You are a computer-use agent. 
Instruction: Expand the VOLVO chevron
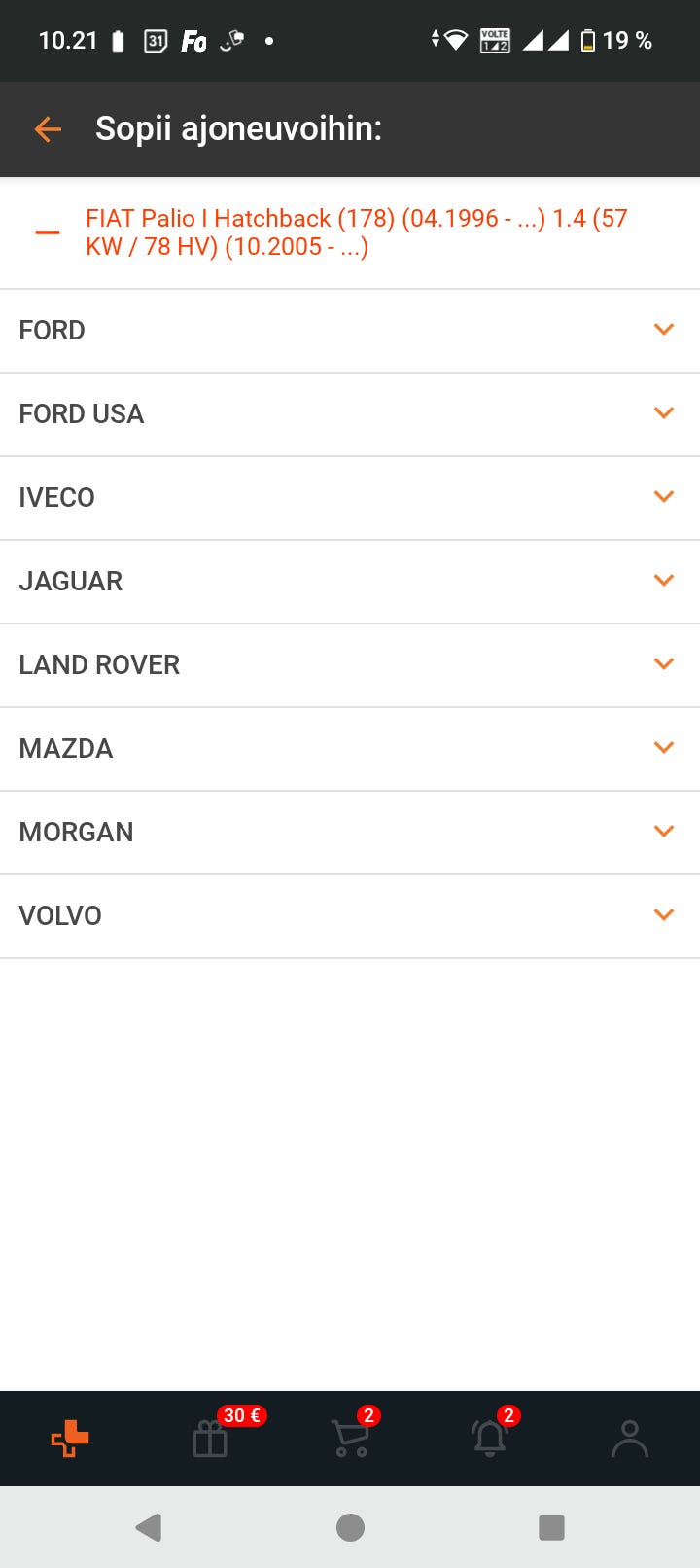[x=664, y=915]
